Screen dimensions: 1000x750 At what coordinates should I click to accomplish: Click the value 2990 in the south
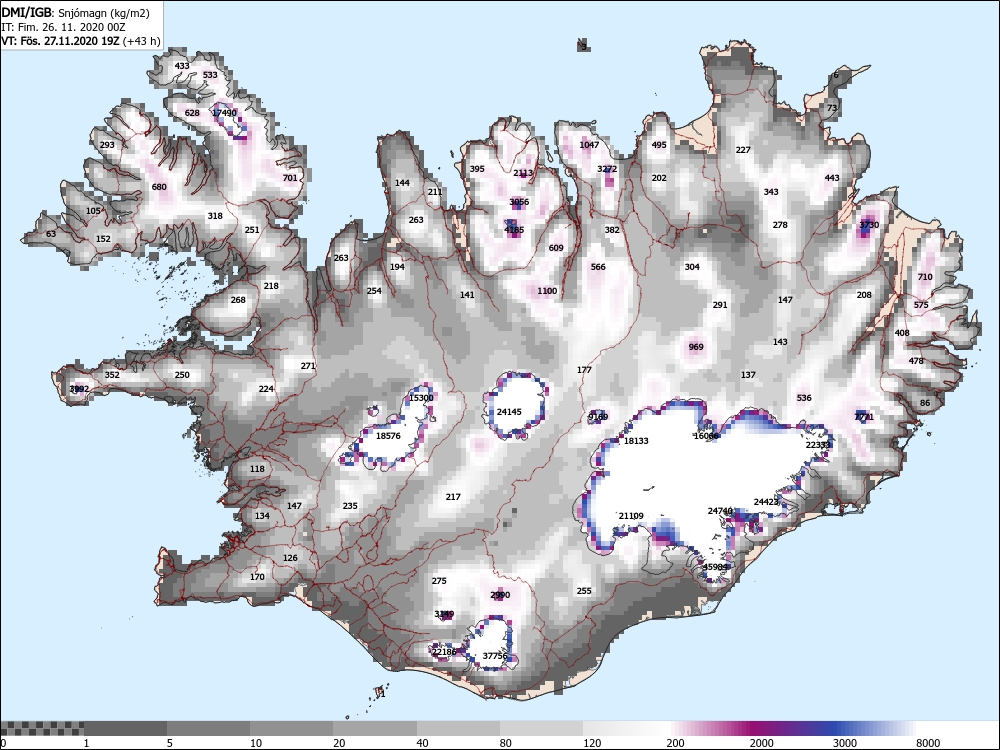tap(500, 595)
